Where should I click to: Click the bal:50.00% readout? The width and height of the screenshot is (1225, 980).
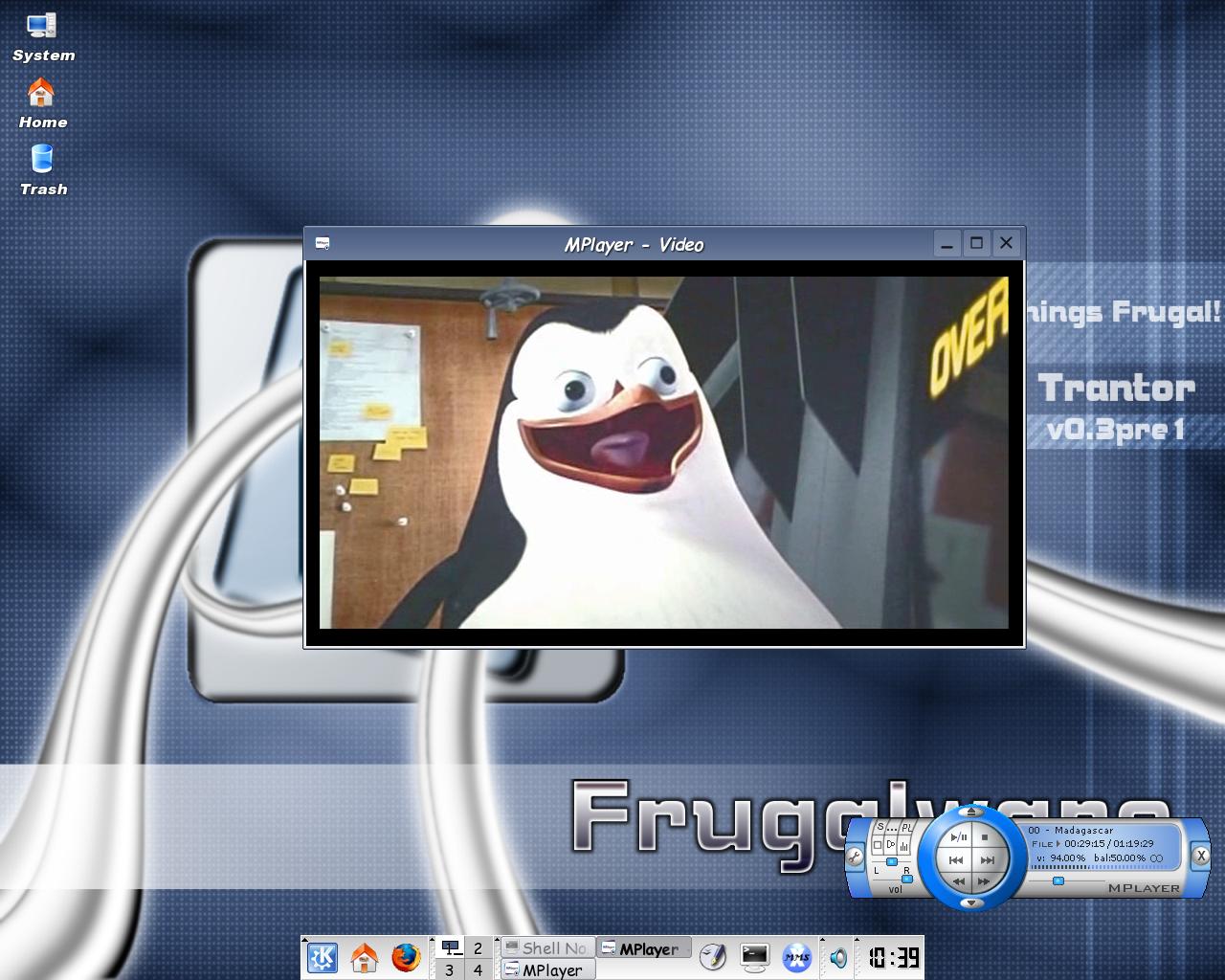pos(1119,857)
